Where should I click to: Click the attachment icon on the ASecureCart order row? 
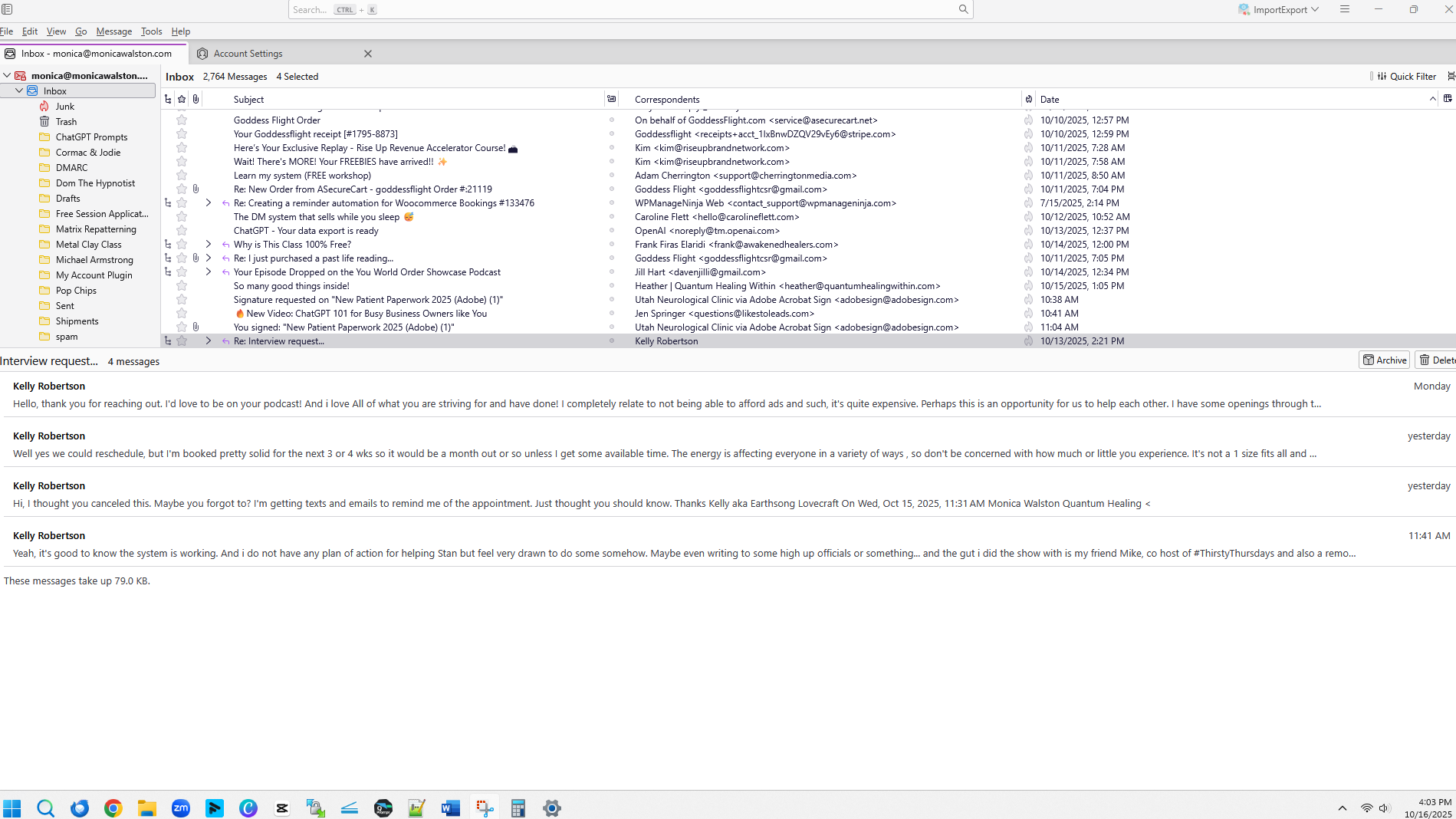(x=196, y=189)
